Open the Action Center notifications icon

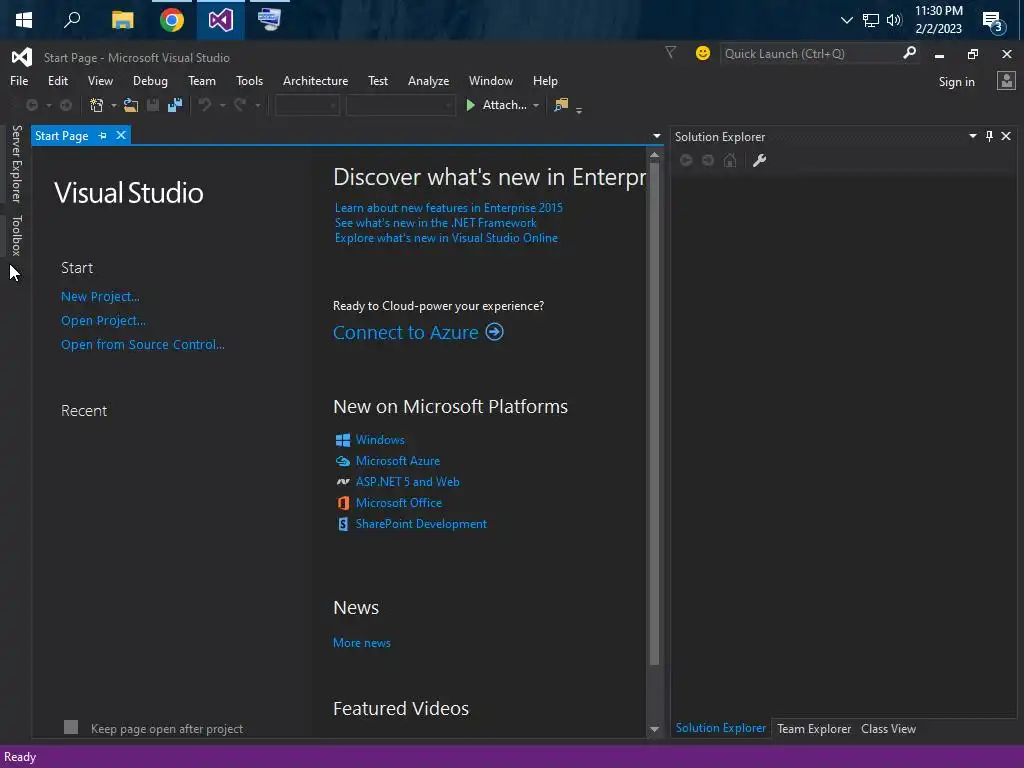tap(994, 22)
